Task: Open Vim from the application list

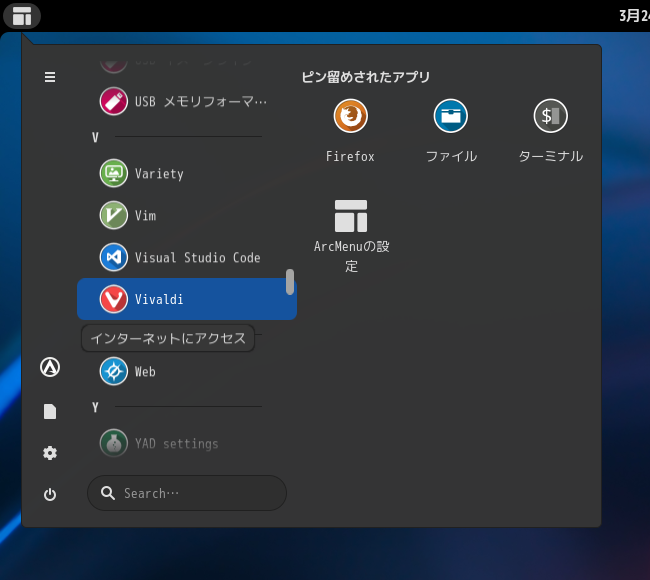Action: click(x=187, y=215)
